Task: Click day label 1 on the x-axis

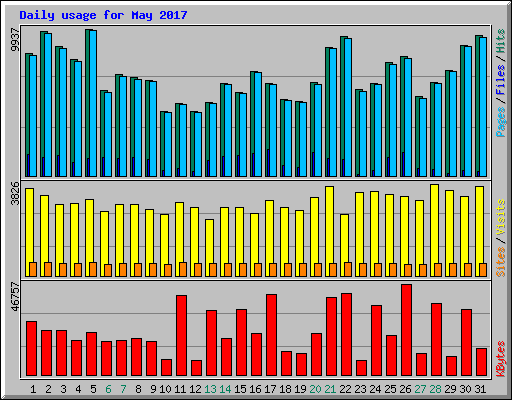Action: (33, 389)
